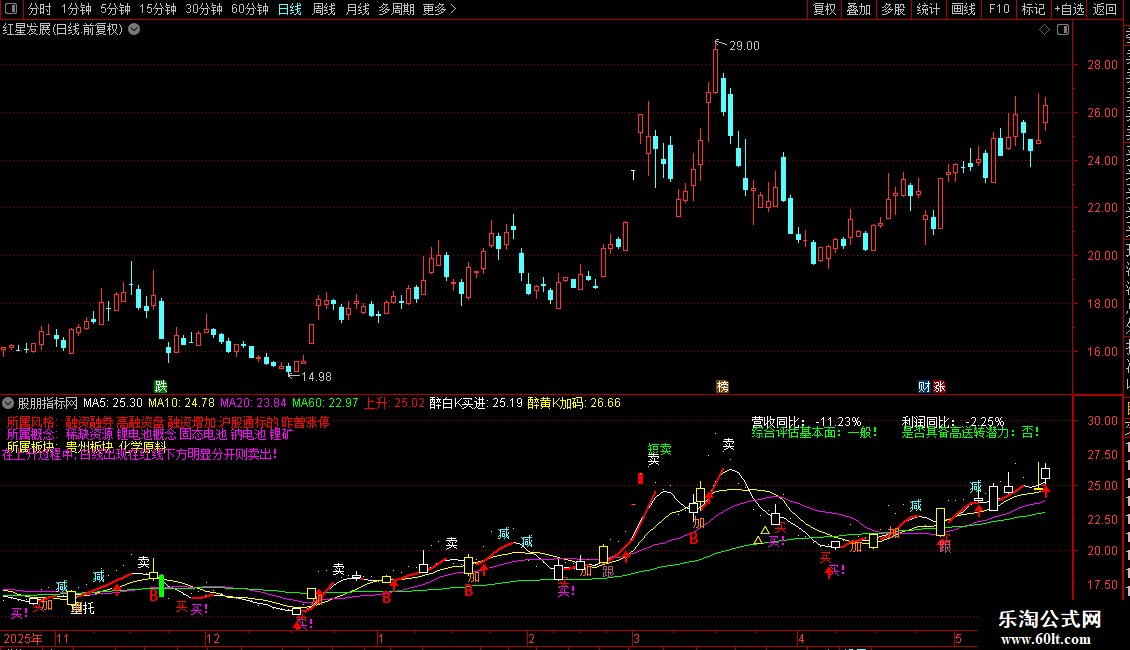The image size is (1130, 650).
Task: Add stock with +自选 button
Action: [1069, 9]
